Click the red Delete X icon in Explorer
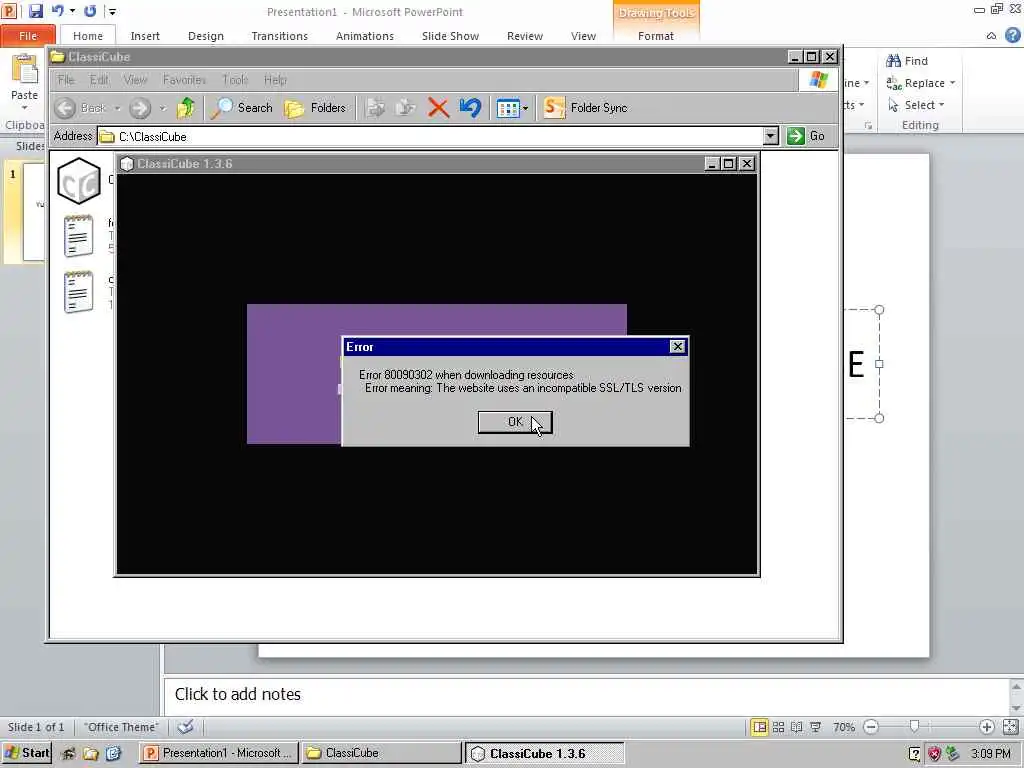 click(438, 108)
